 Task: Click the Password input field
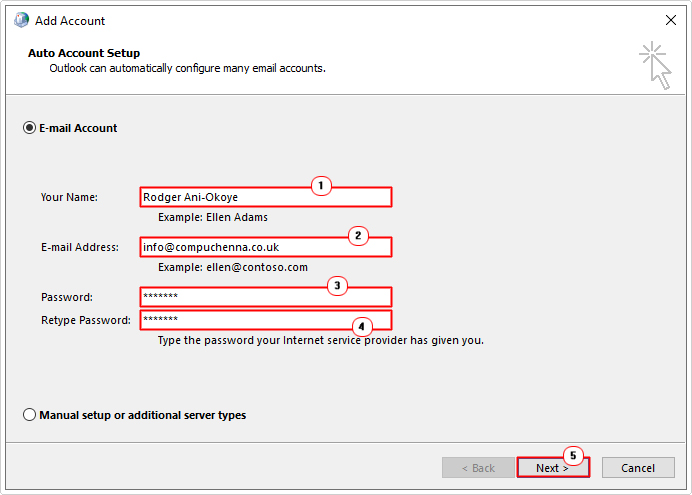point(266,297)
